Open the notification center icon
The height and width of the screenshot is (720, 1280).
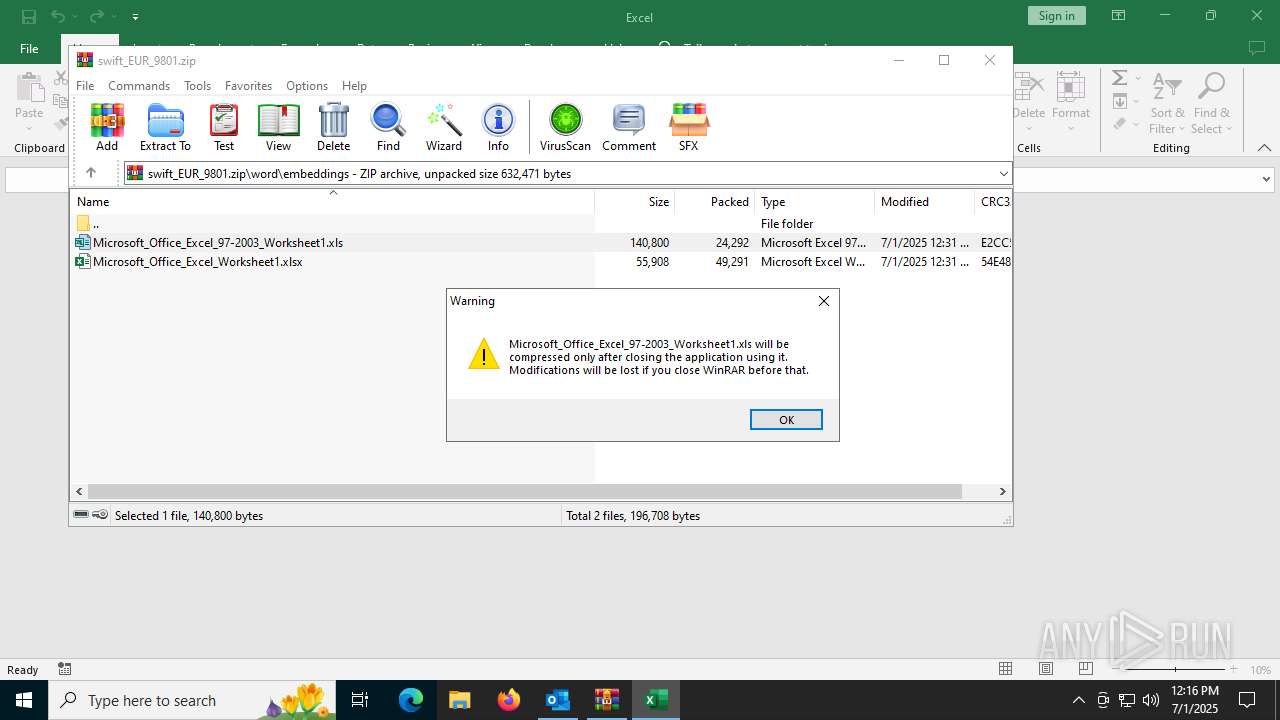click(1247, 700)
